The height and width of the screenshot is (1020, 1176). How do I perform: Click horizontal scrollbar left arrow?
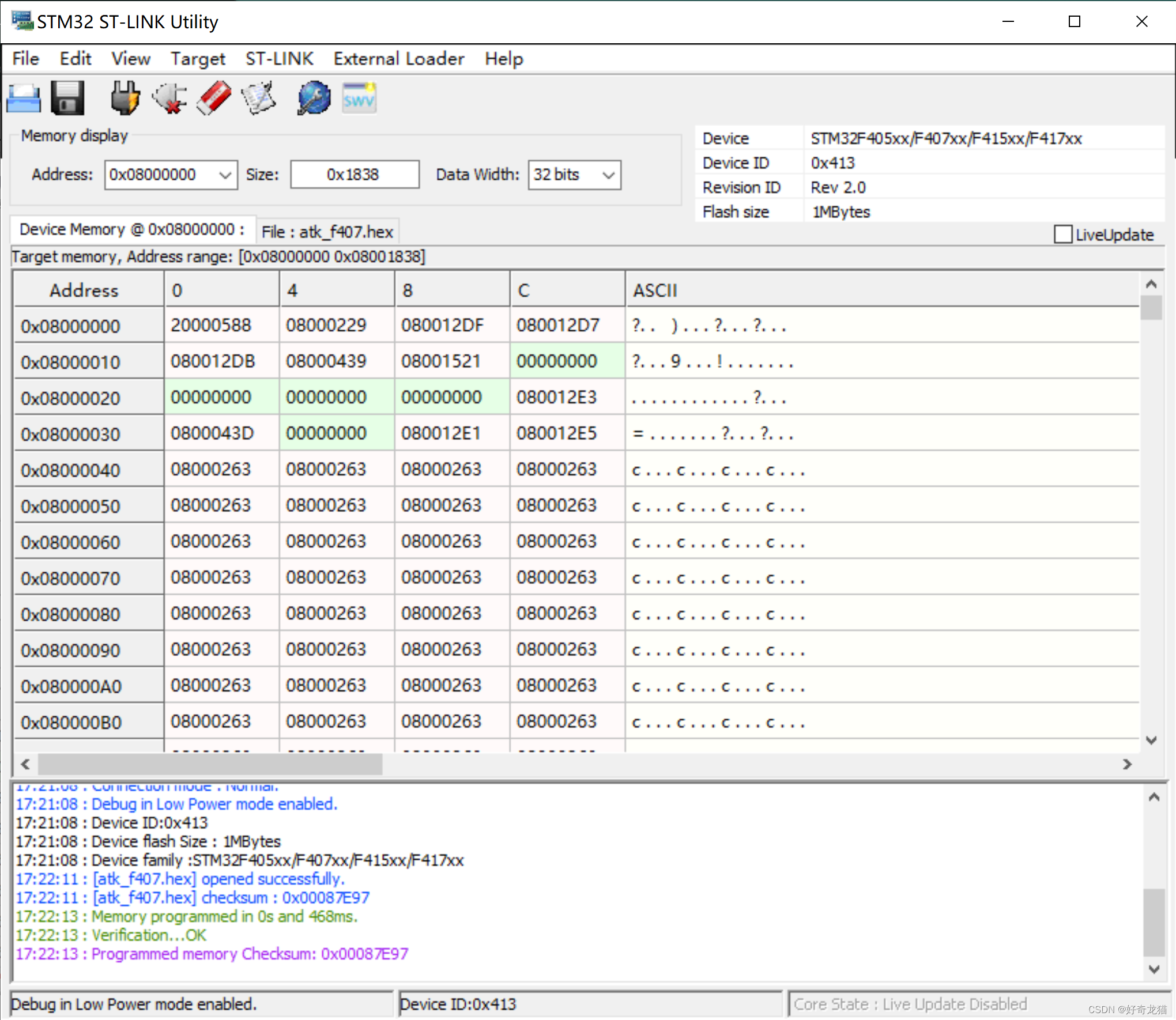coord(25,764)
